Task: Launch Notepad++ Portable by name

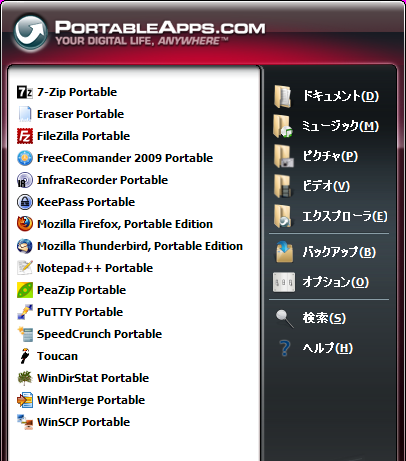Action: tap(95, 268)
